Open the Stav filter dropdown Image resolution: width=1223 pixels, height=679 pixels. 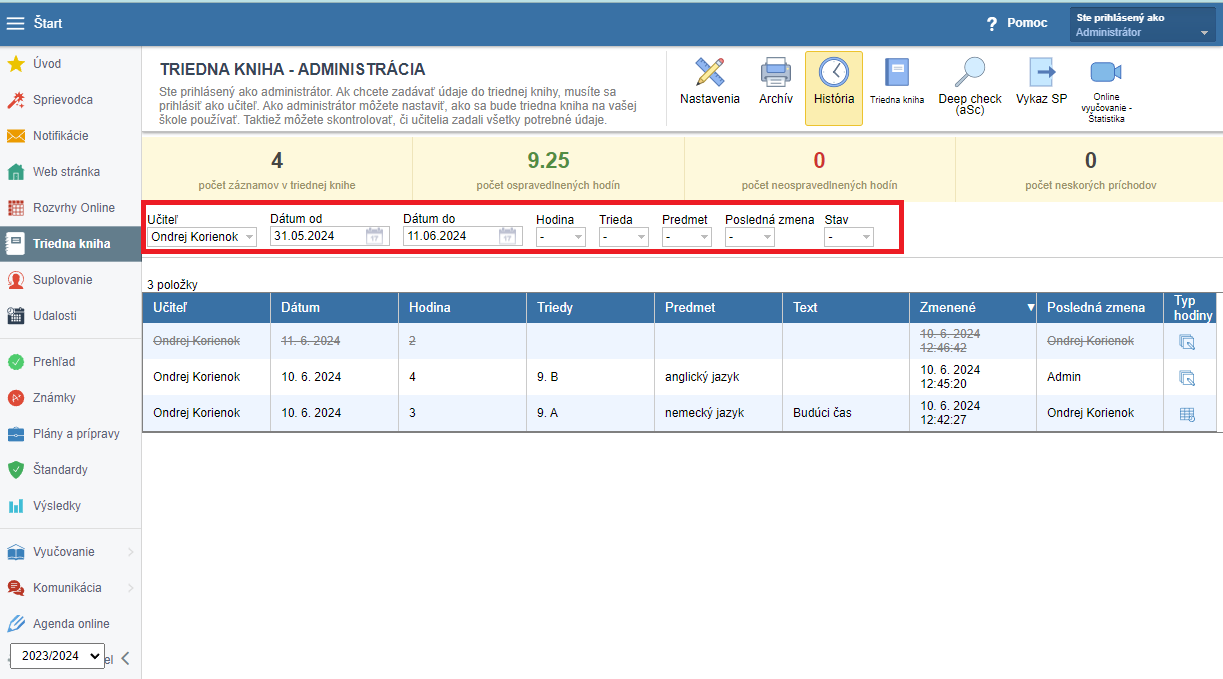click(849, 237)
